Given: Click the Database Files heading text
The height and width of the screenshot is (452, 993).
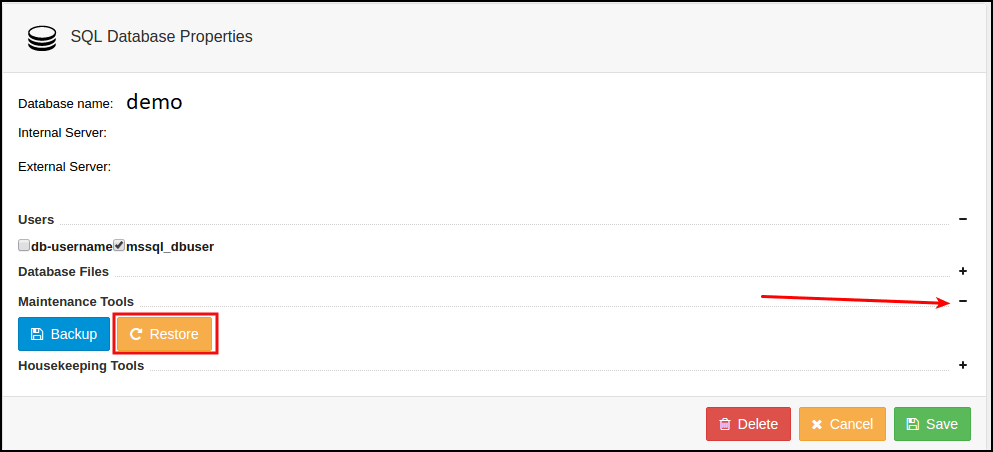Looking at the screenshot, I should 63,271.
